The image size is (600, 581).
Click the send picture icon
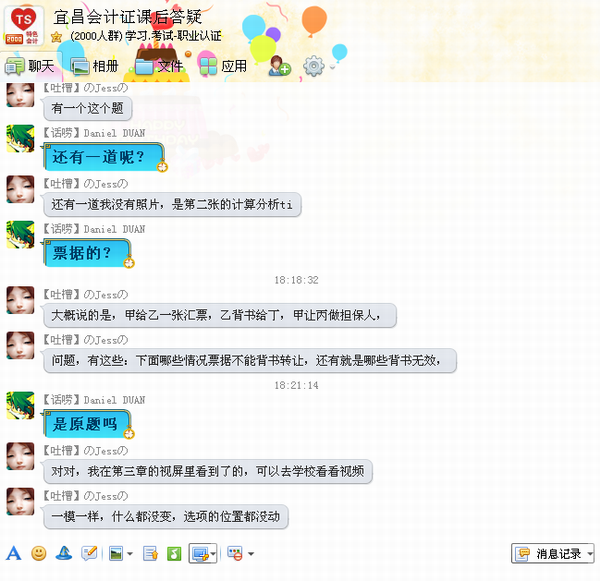click(x=116, y=553)
